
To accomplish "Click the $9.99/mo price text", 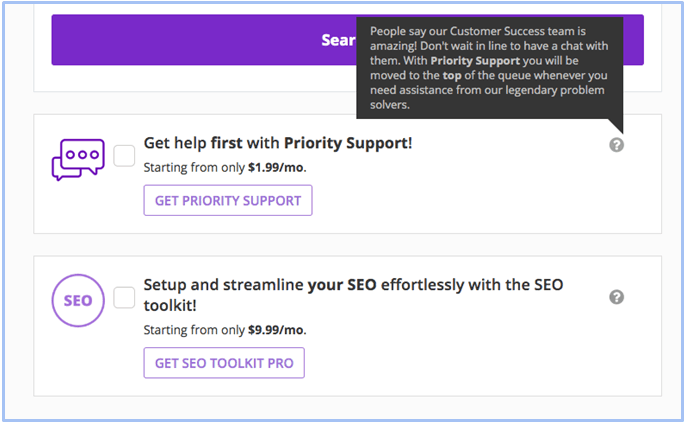I will click(276, 330).
